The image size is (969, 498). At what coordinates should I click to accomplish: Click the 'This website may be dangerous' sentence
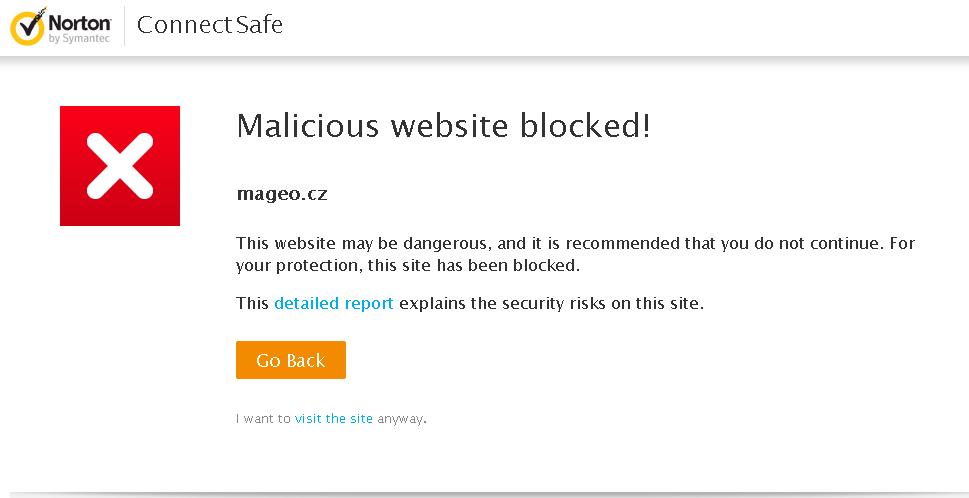pos(362,243)
